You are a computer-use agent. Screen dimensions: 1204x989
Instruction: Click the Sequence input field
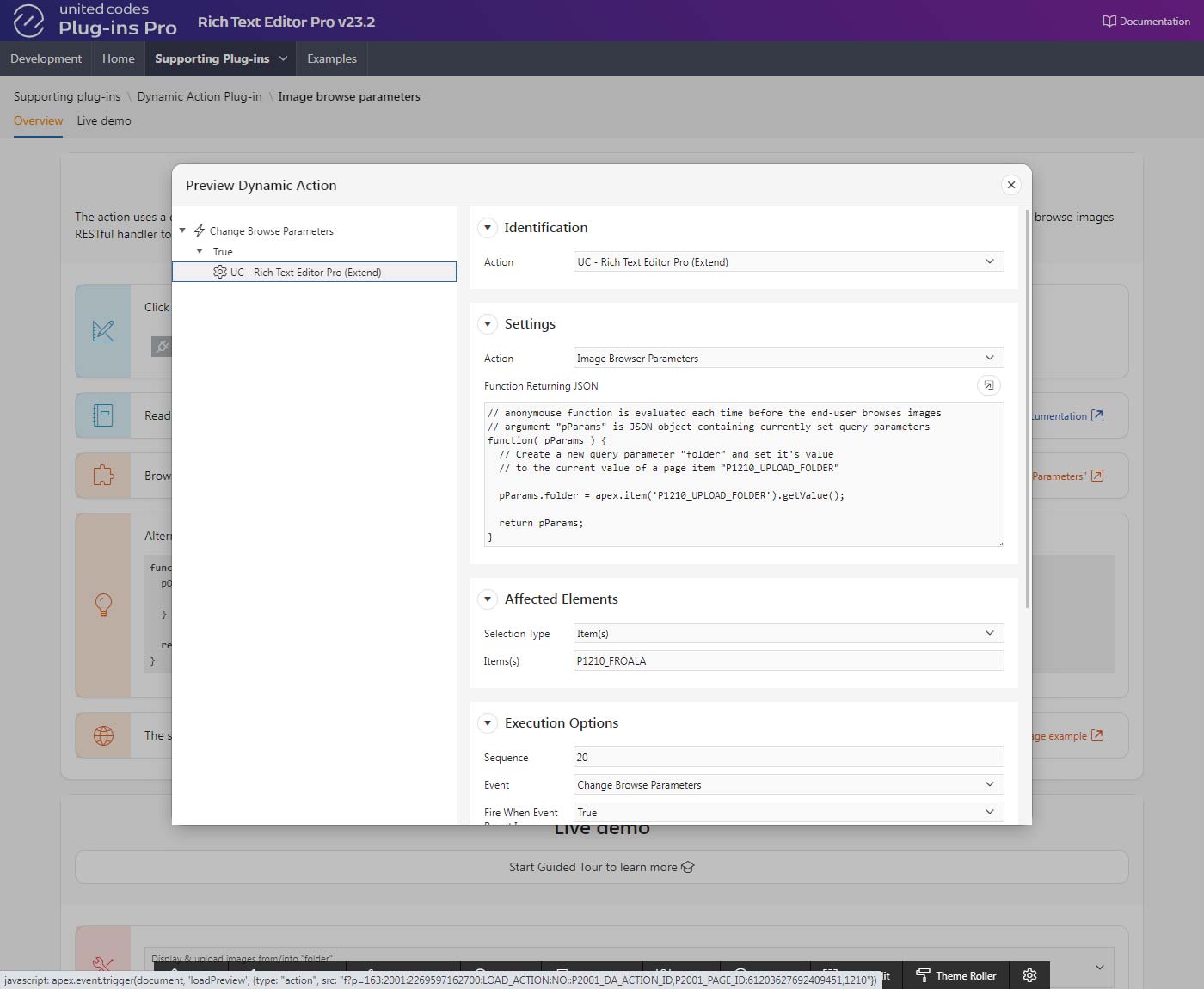789,757
